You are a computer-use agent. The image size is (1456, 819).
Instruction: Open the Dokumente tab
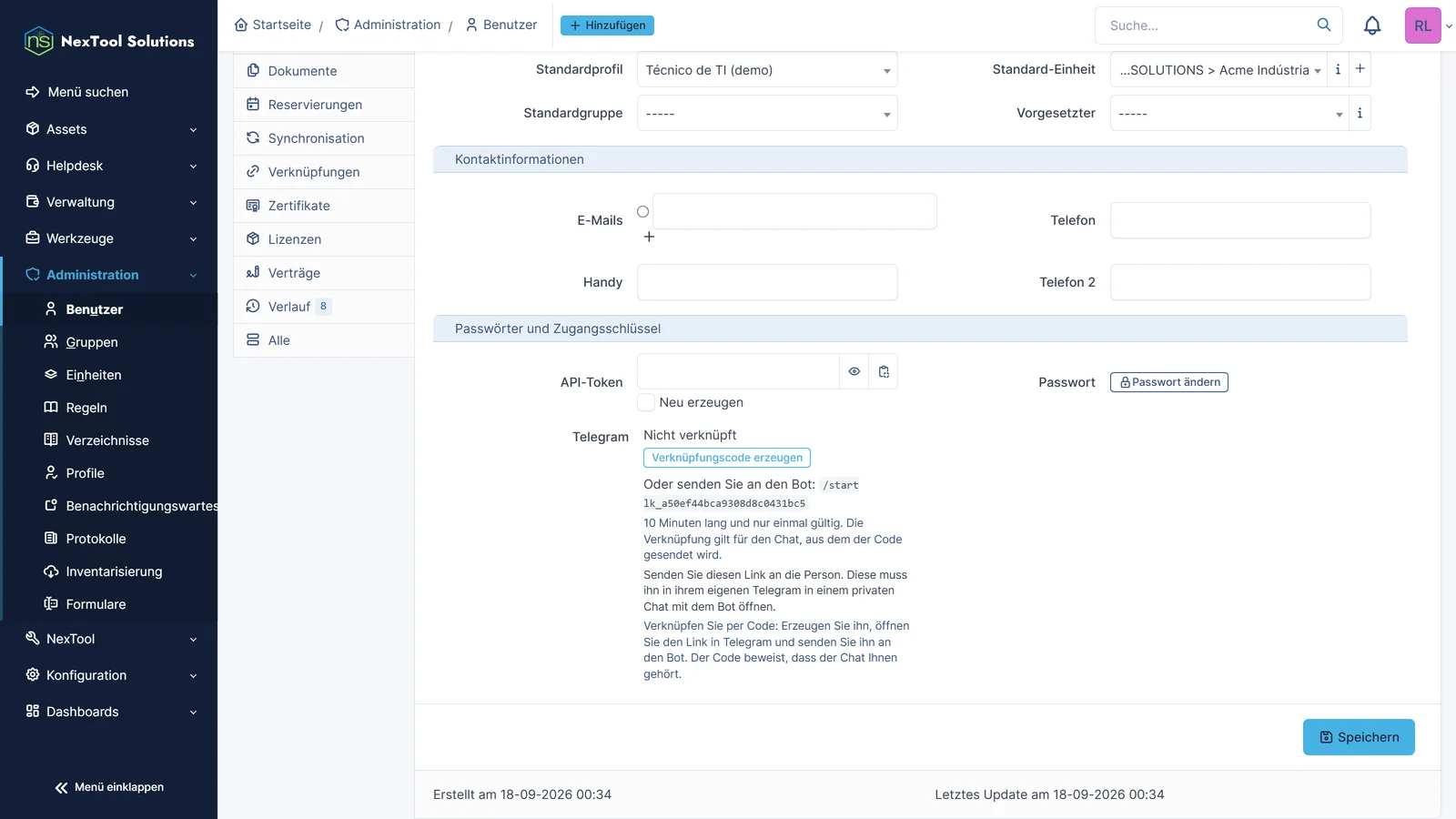point(324,71)
